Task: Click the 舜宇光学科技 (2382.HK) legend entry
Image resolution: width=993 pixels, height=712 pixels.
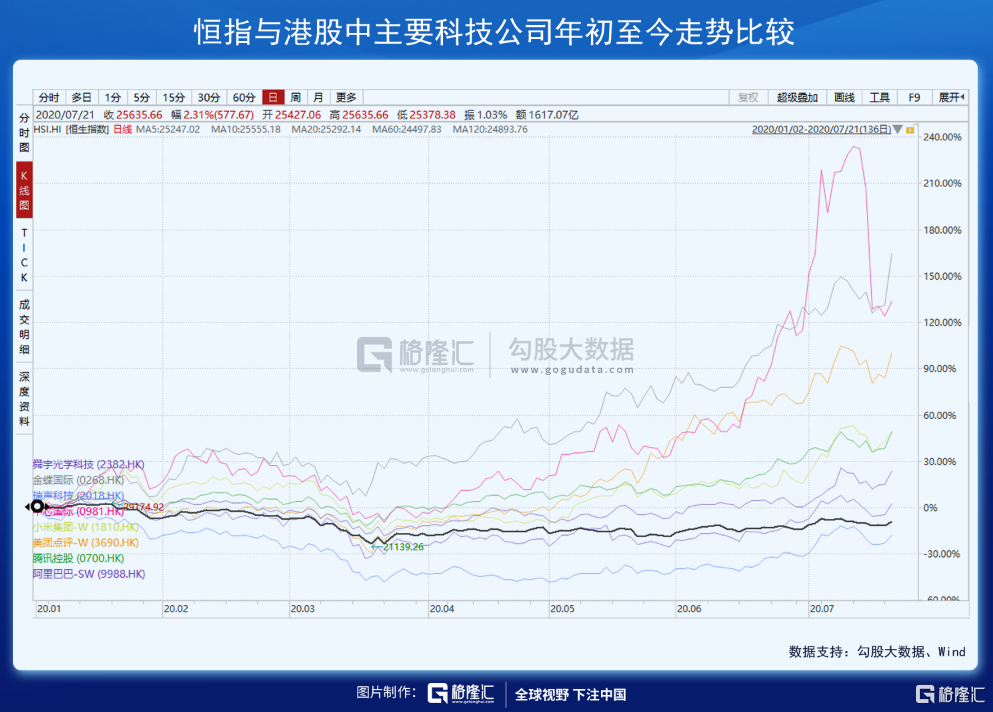Action: point(89,464)
